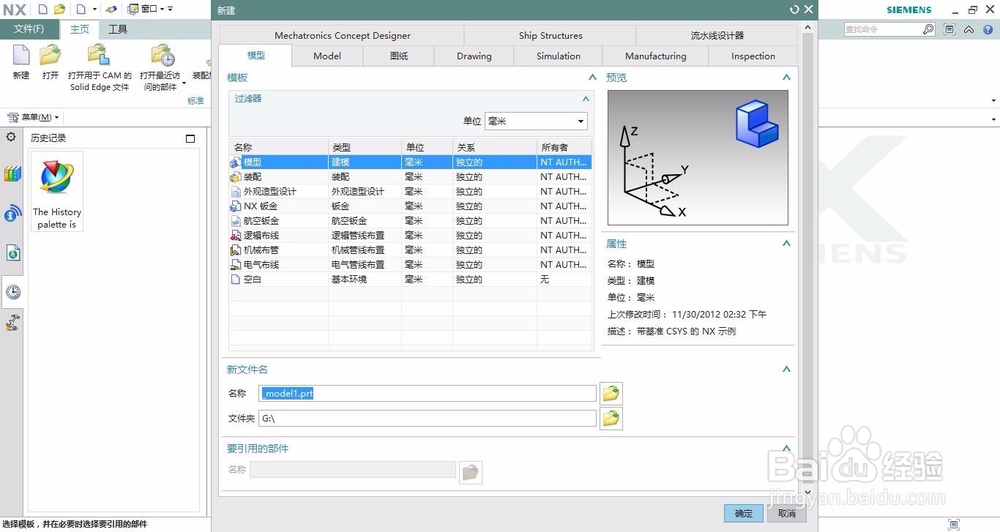Collapse the 新文件名 section chevron
This screenshot has height=532, width=1000.
tap(786, 369)
